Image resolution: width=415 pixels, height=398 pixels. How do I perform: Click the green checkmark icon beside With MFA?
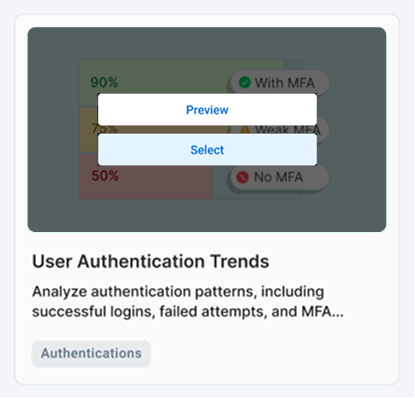coord(245,82)
